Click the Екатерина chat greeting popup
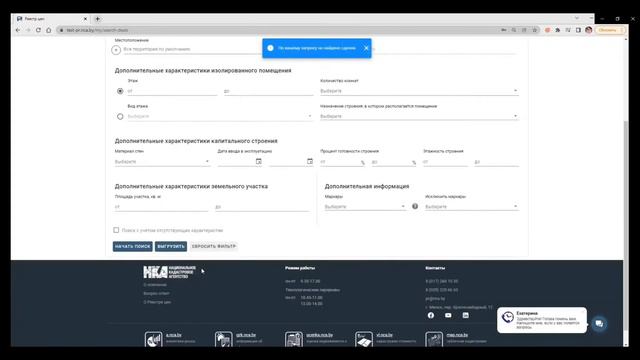640x360 pixels. click(542, 320)
